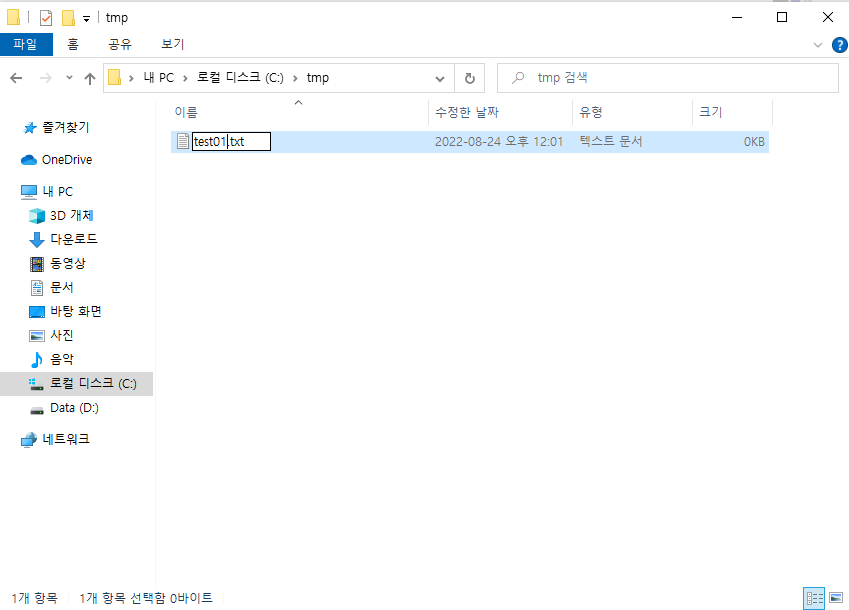Open the 파일 menu tab
The height and width of the screenshot is (610, 849).
pyautogui.click(x=26, y=44)
